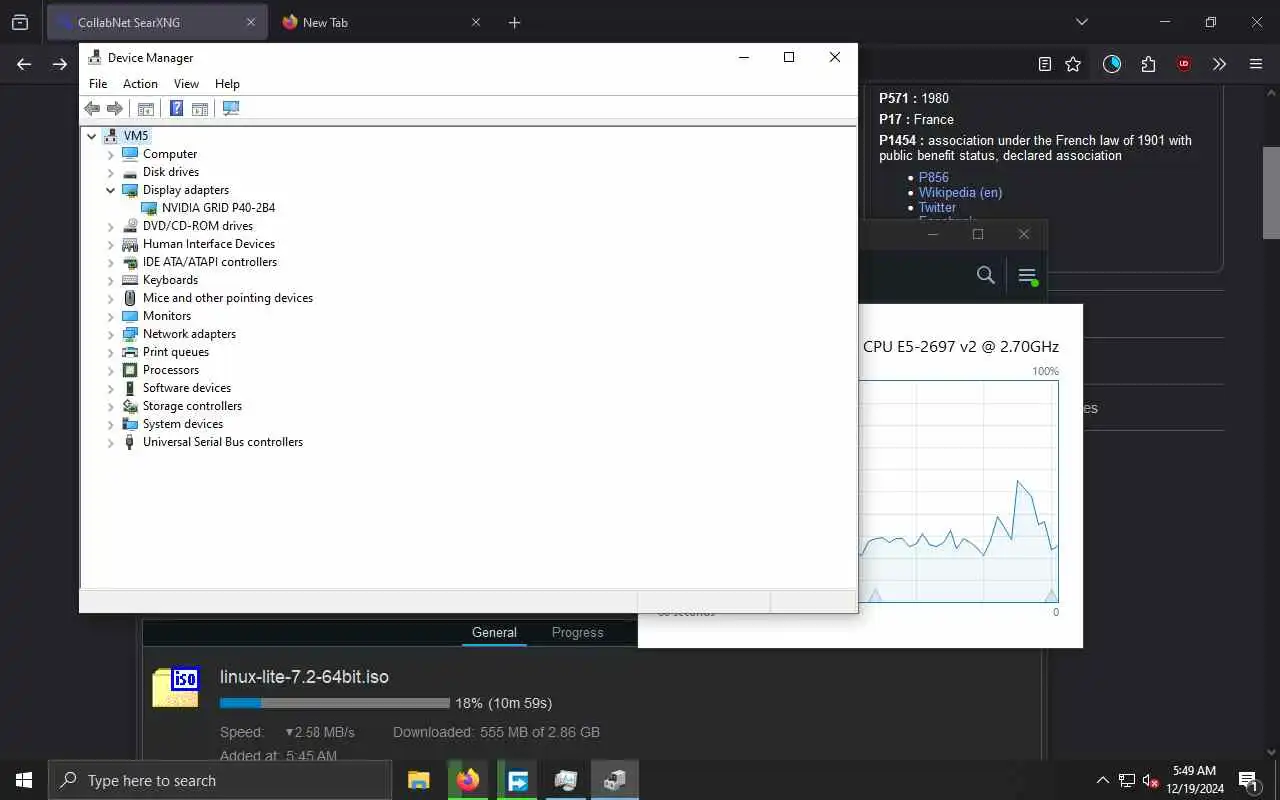Click the blue question-mark Help toolbar icon
Screen dimensions: 1280x800
click(x=176, y=108)
